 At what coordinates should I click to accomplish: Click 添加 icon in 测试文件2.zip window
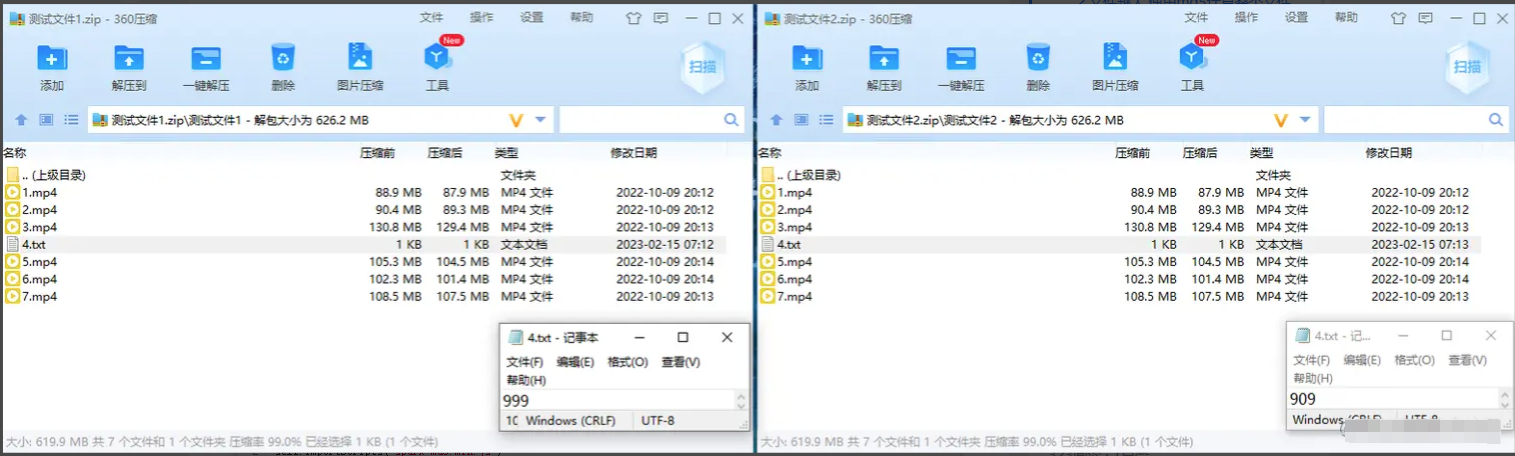(x=807, y=58)
